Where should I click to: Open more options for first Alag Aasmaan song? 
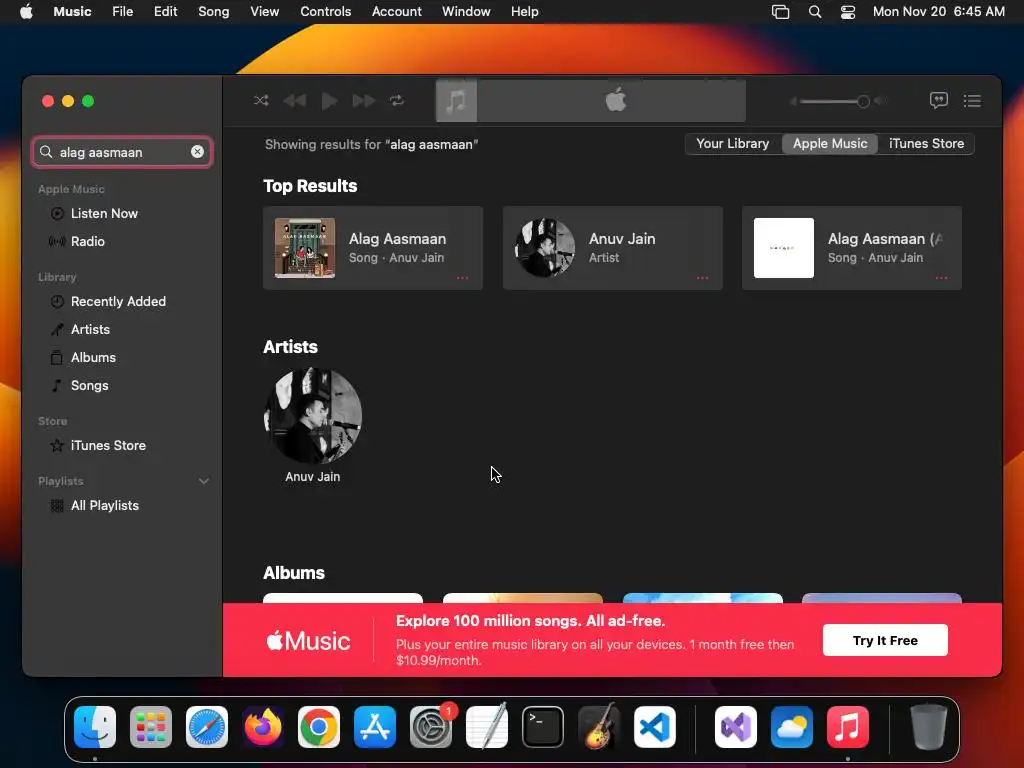[462, 278]
